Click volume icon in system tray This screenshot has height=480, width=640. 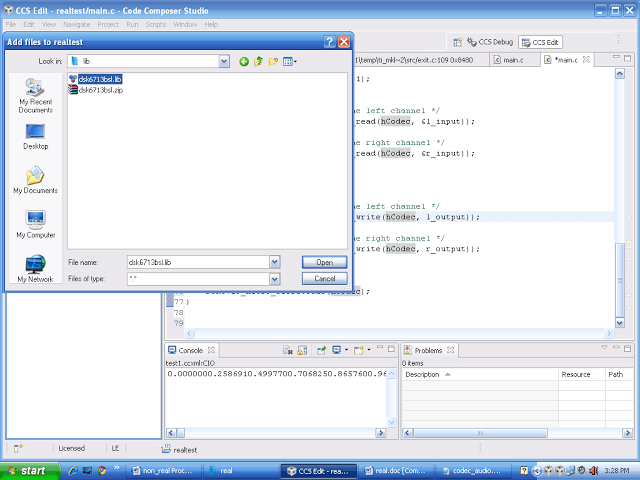pyautogui.click(x=594, y=471)
